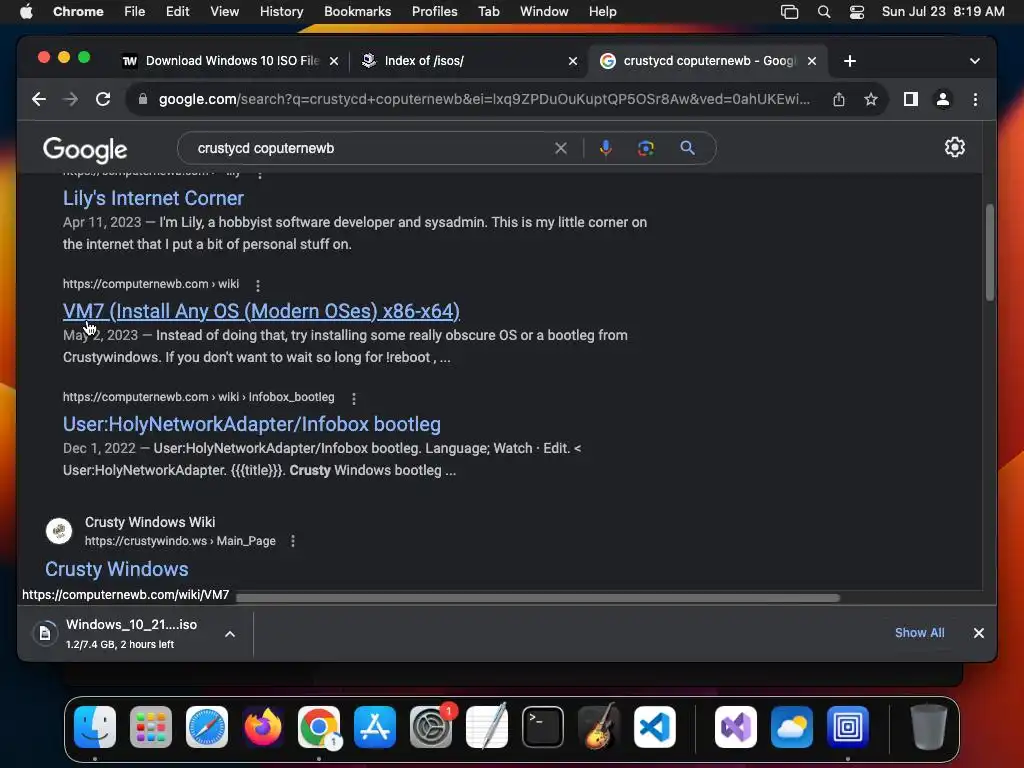Open new tab with plus button
This screenshot has width=1024, height=768.
point(849,61)
